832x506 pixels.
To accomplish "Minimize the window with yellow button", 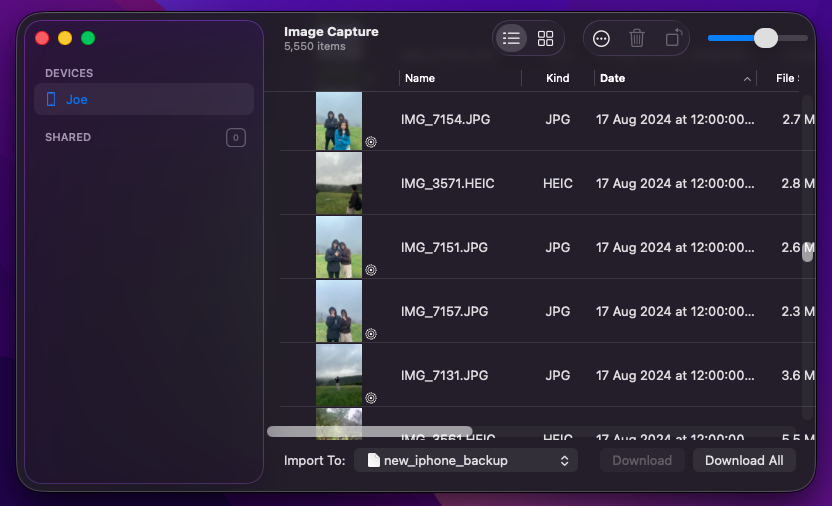I will tap(65, 38).
